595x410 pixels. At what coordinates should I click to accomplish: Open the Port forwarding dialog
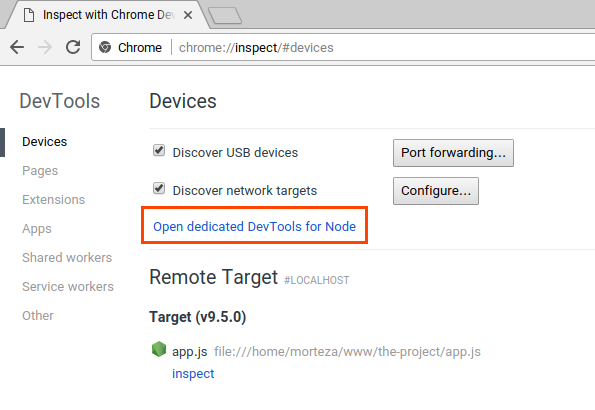click(x=453, y=153)
